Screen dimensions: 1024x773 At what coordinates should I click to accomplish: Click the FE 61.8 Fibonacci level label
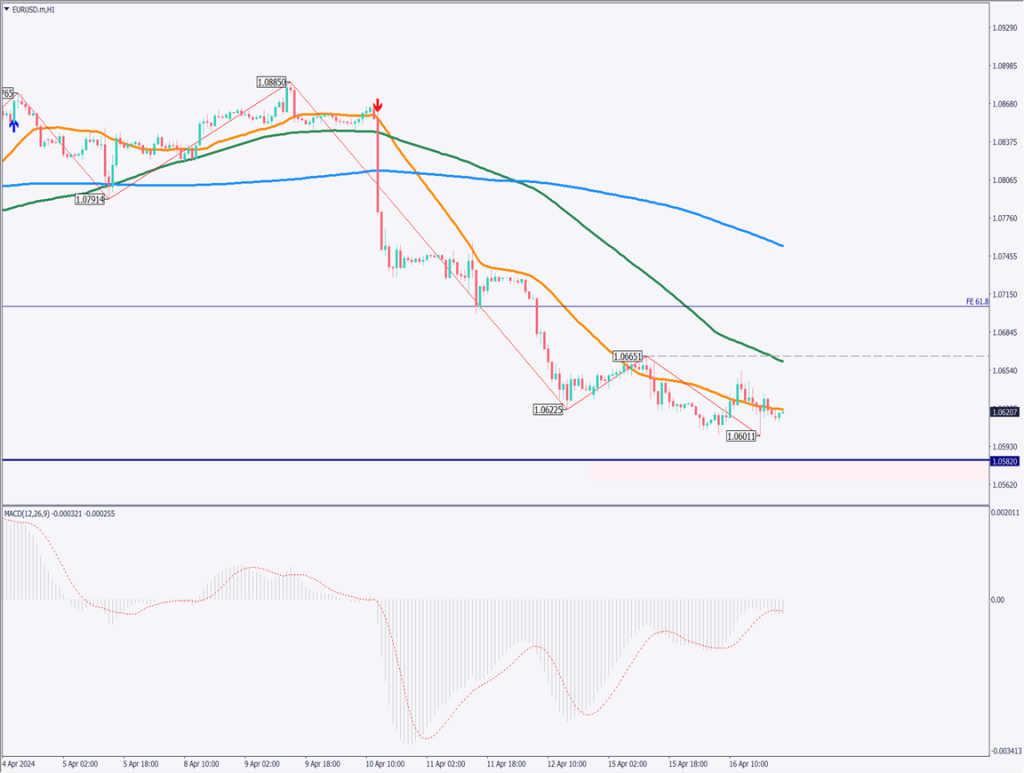tap(977, 301)
